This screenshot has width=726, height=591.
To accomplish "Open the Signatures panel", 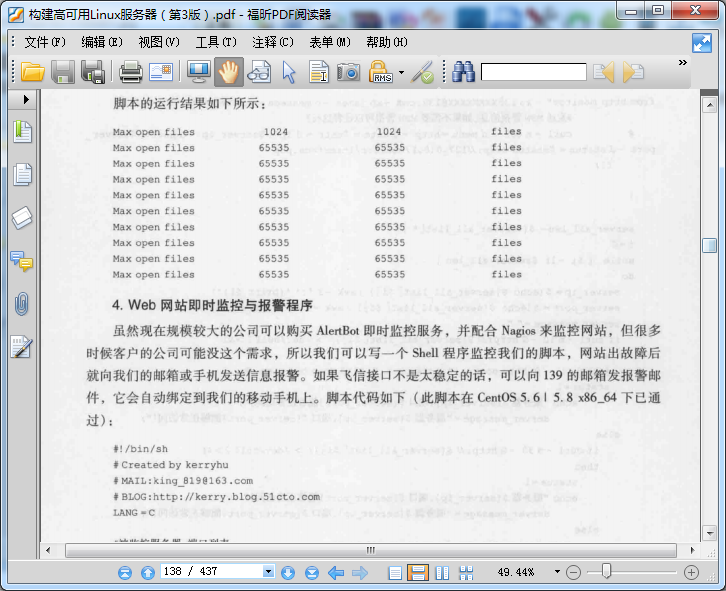I will click(x=21, y=347).
